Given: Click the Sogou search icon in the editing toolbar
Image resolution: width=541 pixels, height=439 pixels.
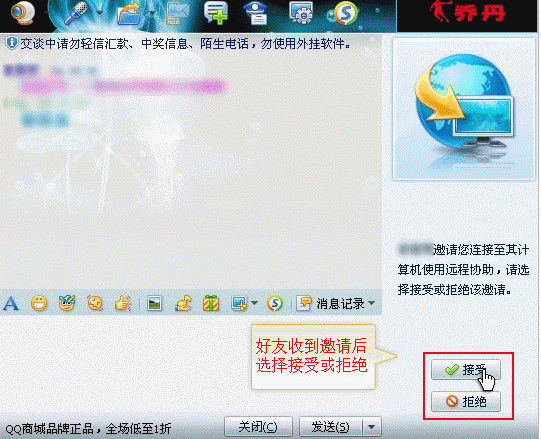Looking at the screenshot, I should (275, 303).
